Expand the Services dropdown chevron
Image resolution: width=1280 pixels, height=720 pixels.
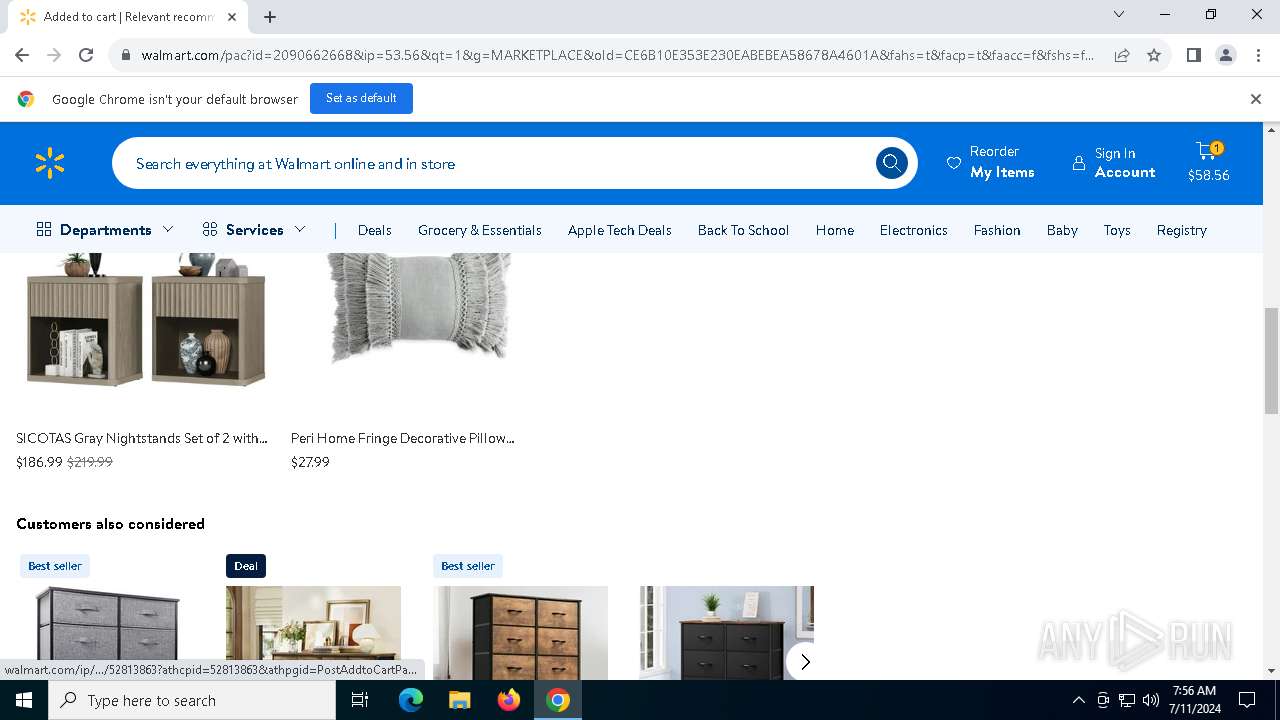point(300,229)
